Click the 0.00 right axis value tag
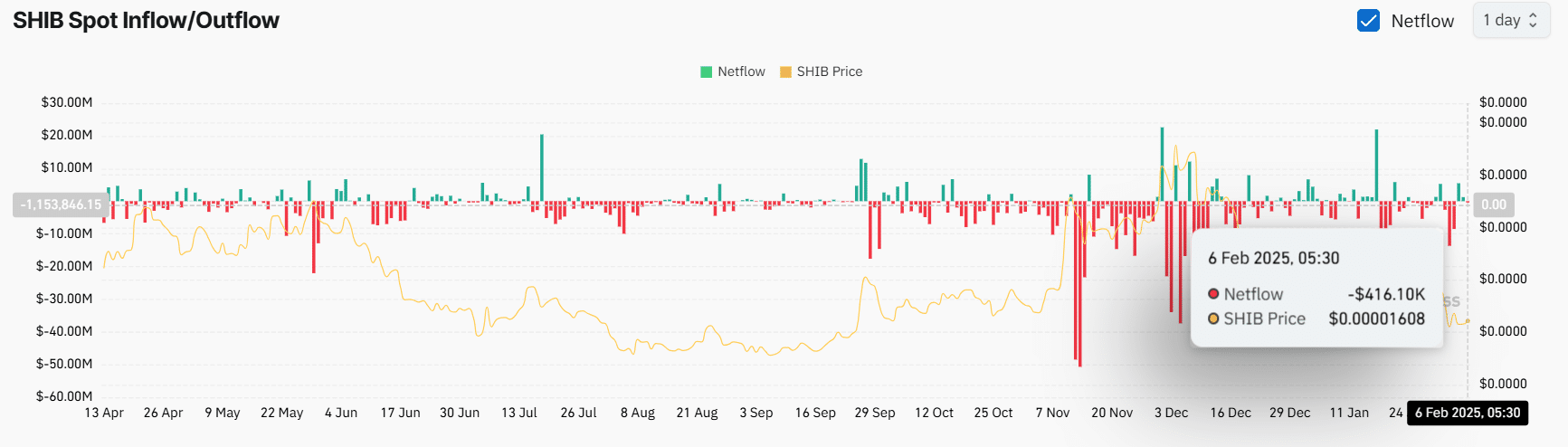 point(1493,204)
